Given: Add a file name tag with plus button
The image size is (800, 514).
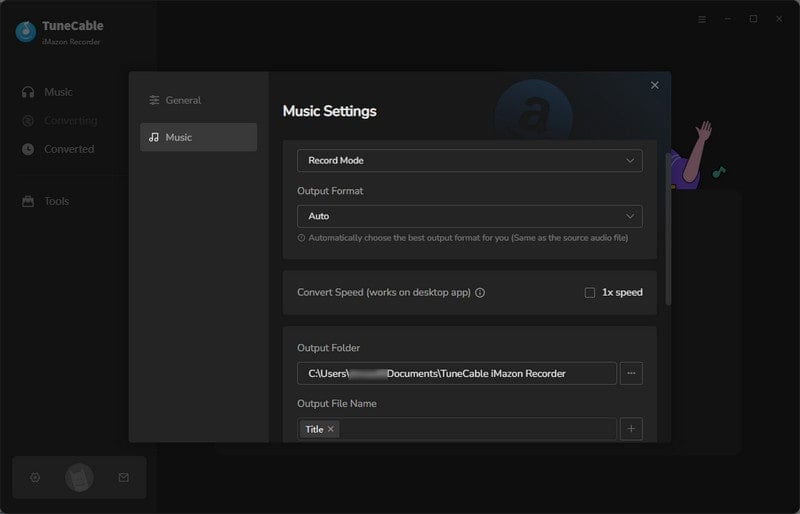Looking at the screenshot, I should tap(631, 429).
